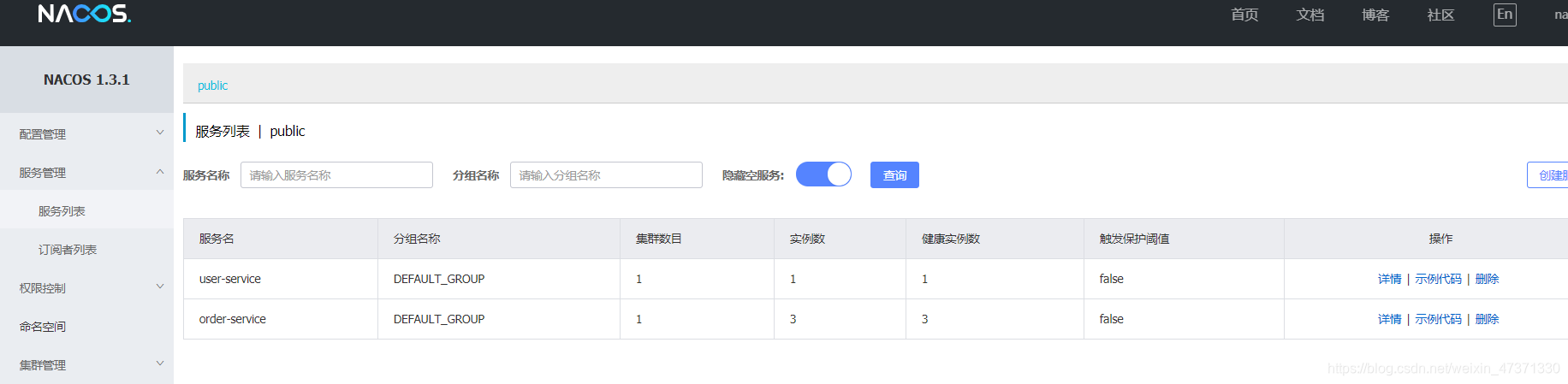
Task: Click false in the order-service row
Action: click(1112, 319)
